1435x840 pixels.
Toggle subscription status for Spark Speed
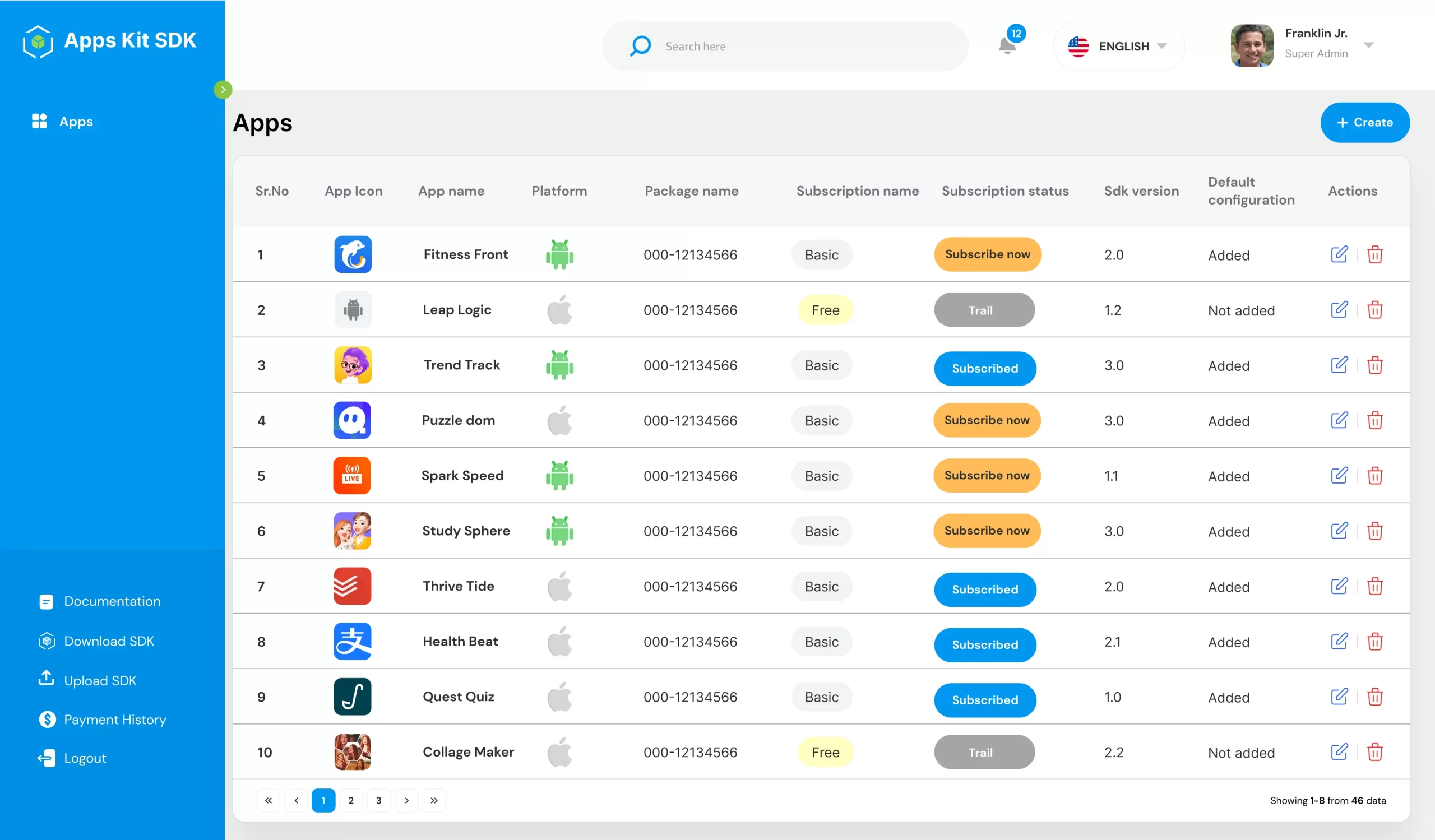coord(986,475)
